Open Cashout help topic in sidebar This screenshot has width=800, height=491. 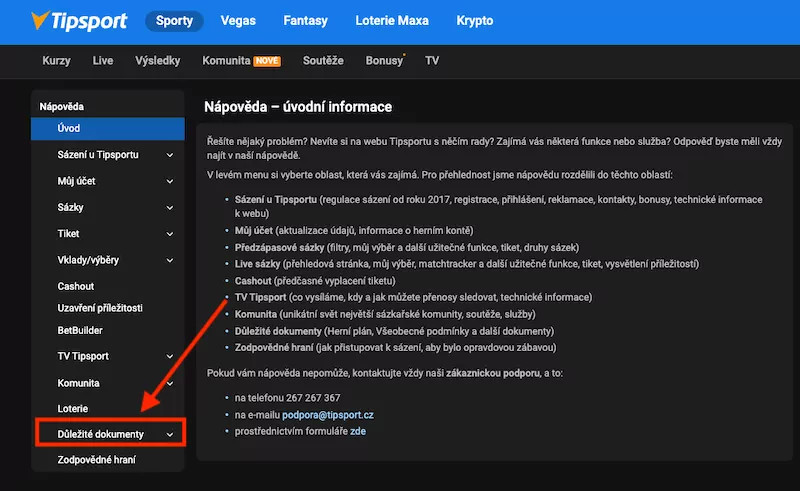pyautogui.click(x=76, y=286)
